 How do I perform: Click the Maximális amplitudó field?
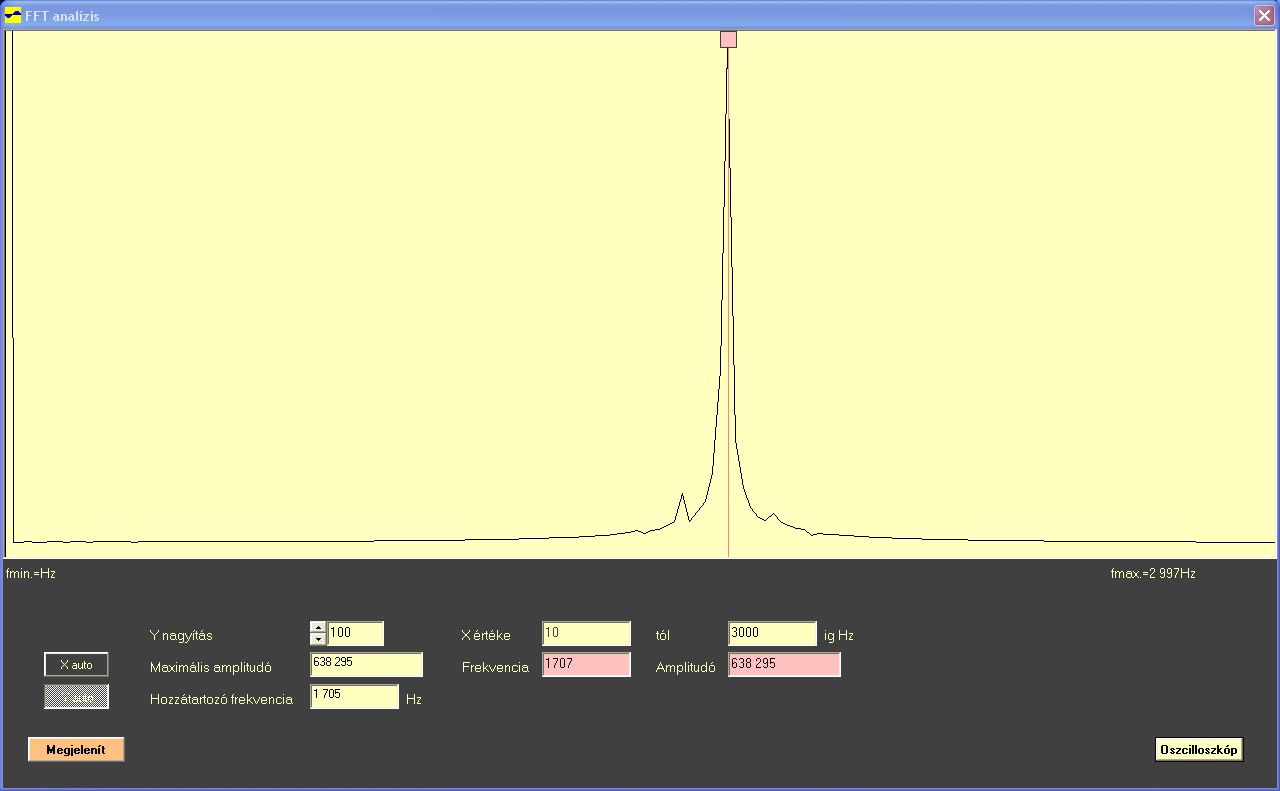pyautogui.click(x=366, y=665)
